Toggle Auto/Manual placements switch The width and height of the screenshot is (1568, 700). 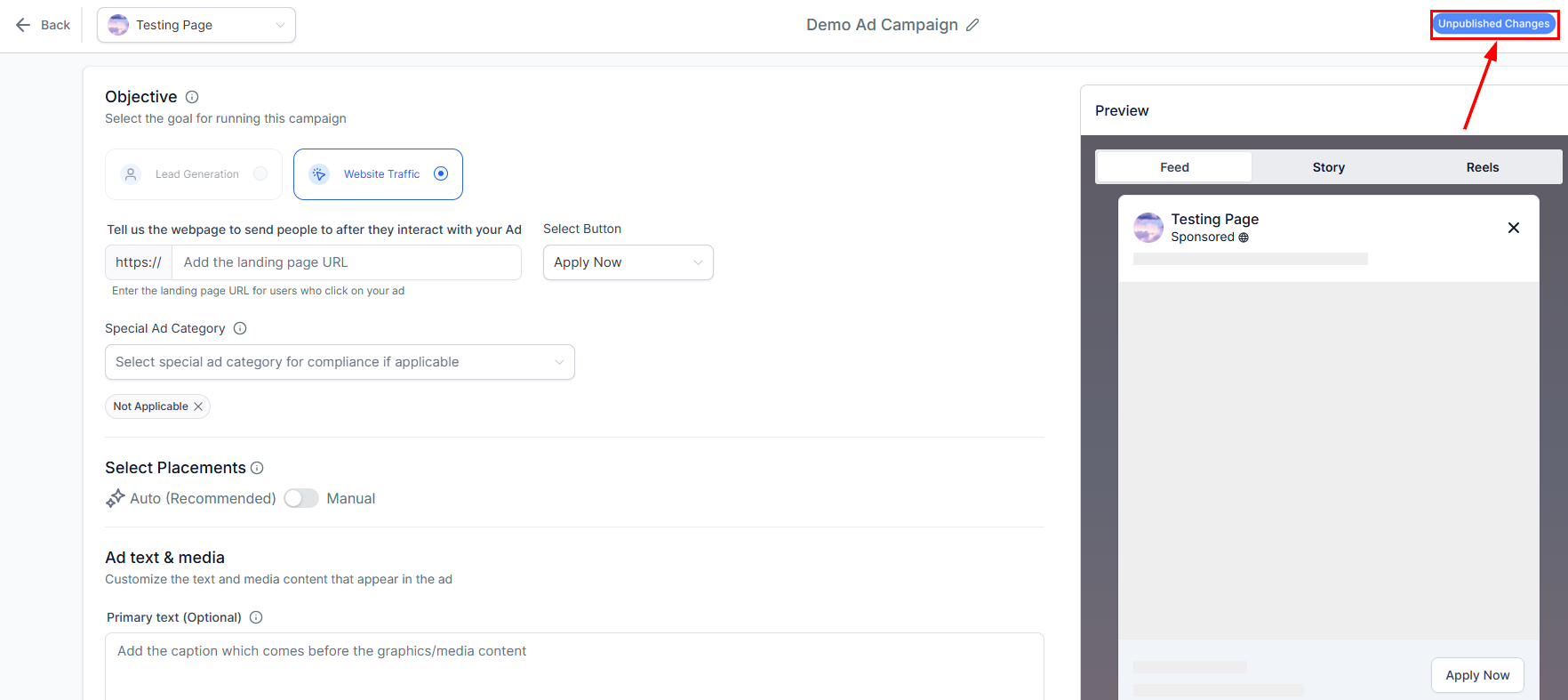(301, 498)
